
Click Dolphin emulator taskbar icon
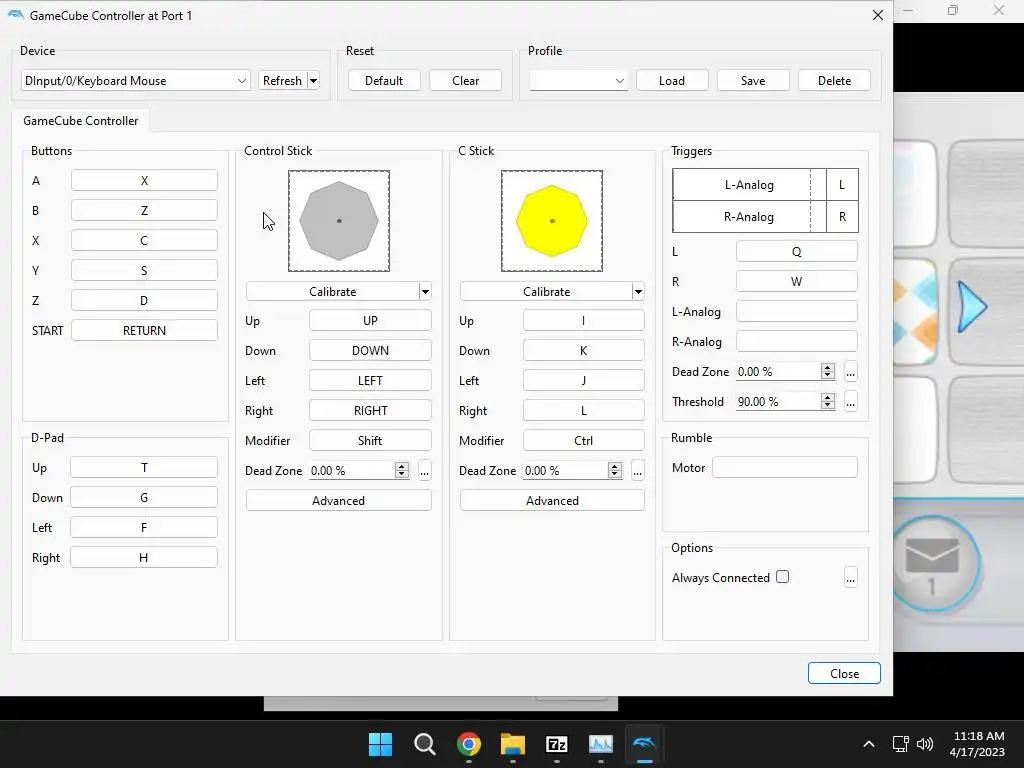tap(645, 744)
